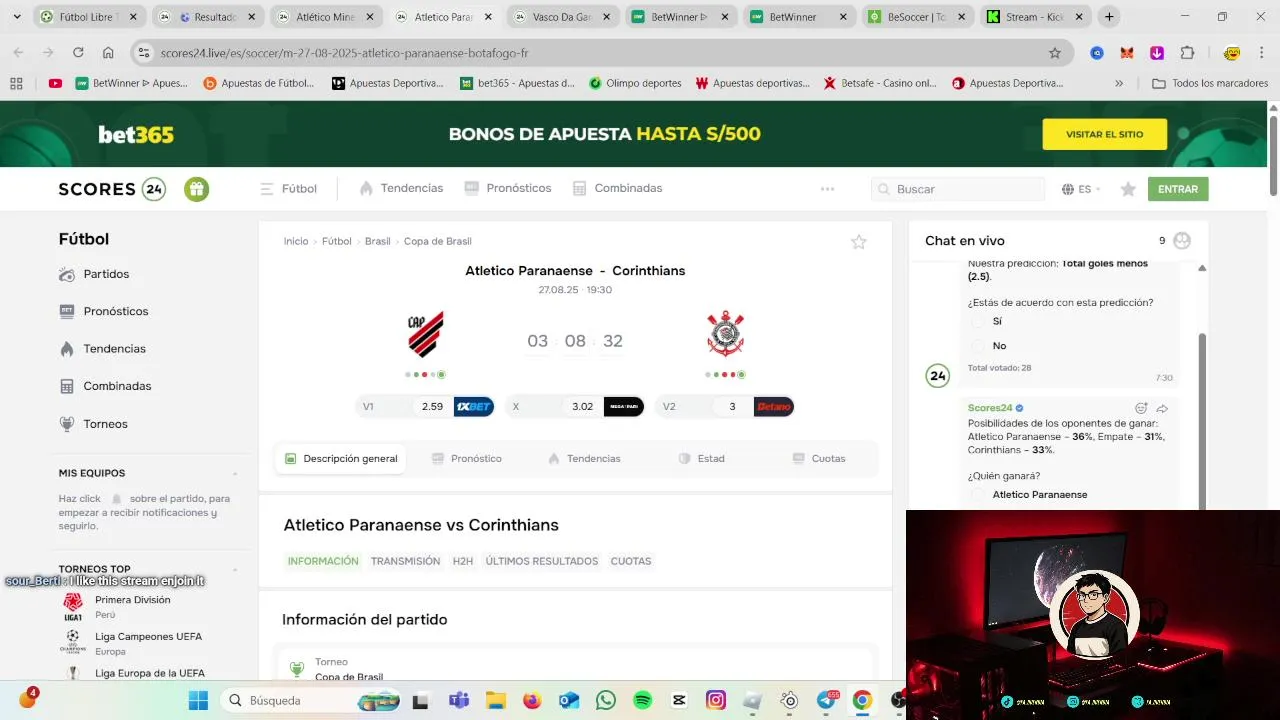Open WhatsApp from the taskbar

(606, 700)
